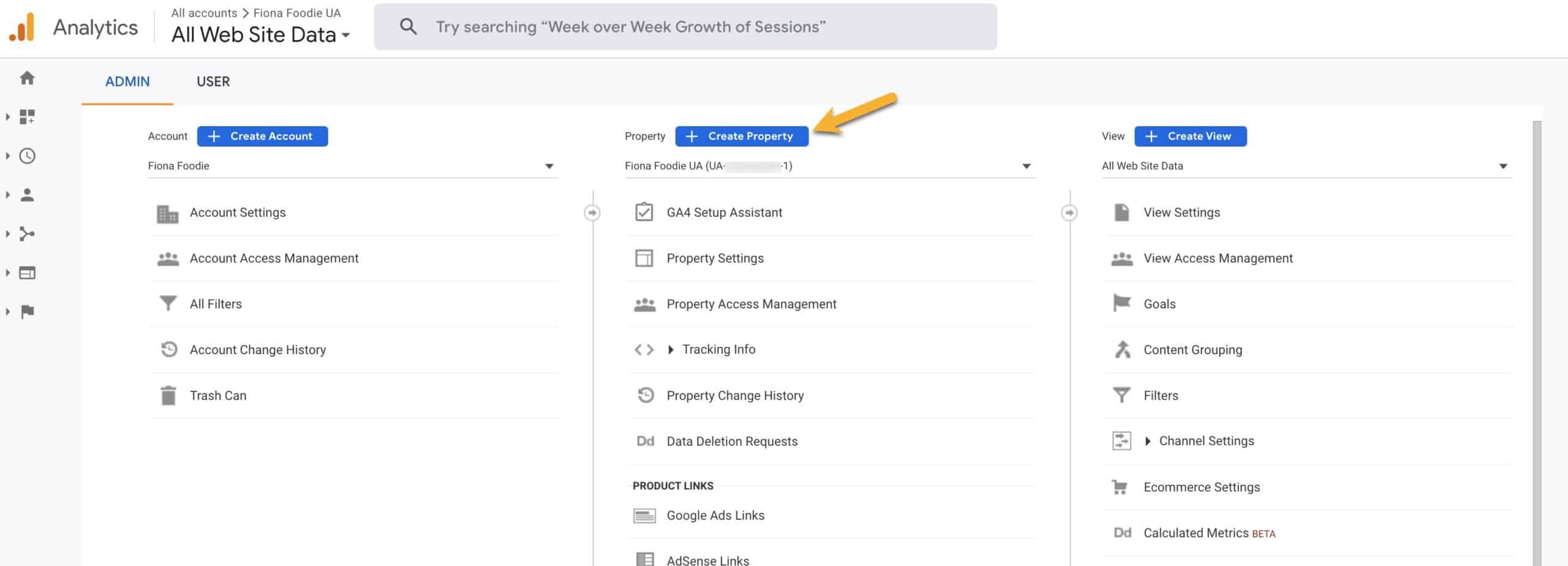Click the search magnifier icon
Screen dimensions: 1568x566
[408, 26]
